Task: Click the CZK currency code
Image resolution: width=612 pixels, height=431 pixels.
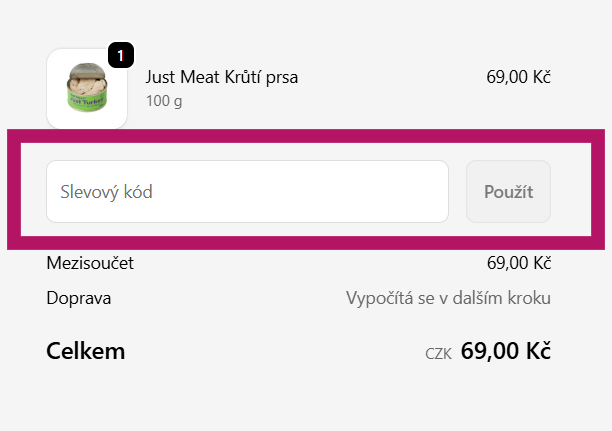Action: click(438, 353)
